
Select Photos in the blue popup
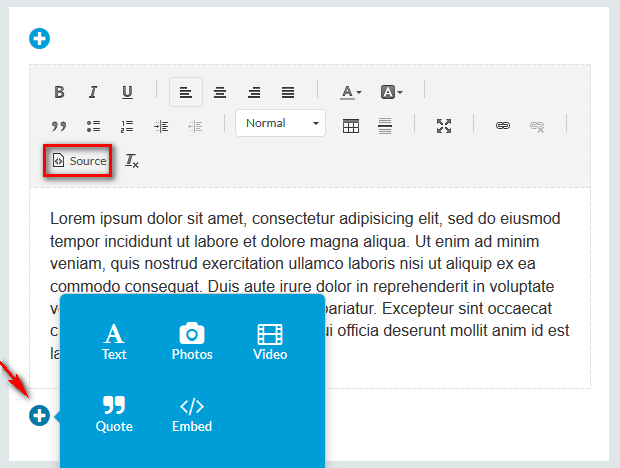192,341
